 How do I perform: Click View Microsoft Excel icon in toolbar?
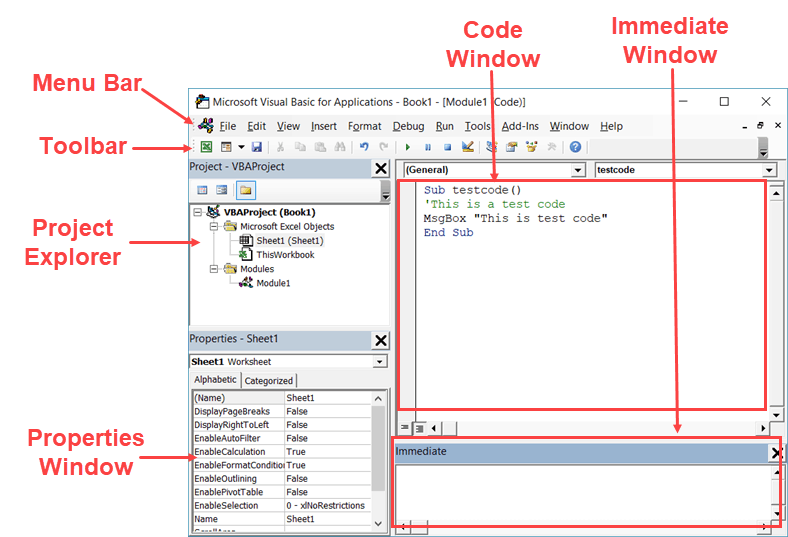click(x=206, y=147)
